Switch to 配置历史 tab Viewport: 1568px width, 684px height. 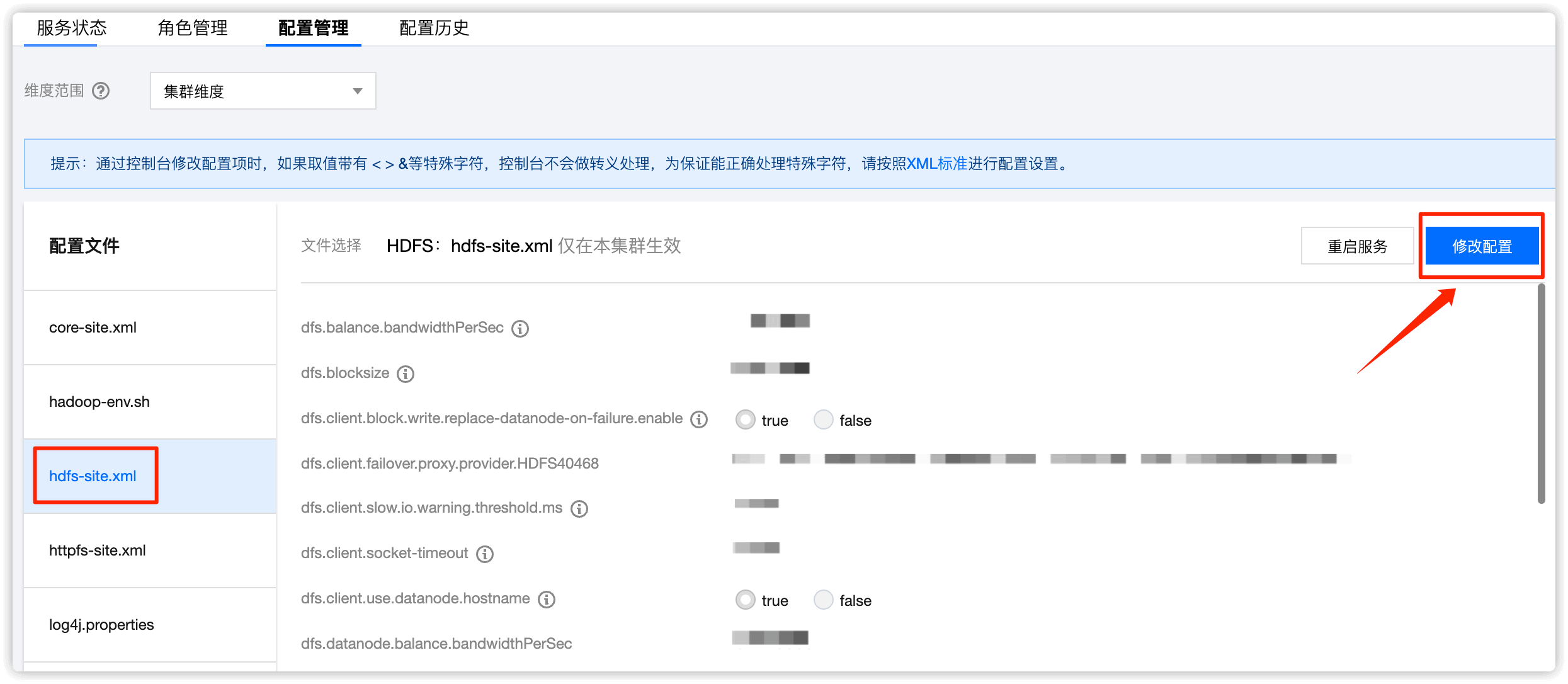click(435, 28)
